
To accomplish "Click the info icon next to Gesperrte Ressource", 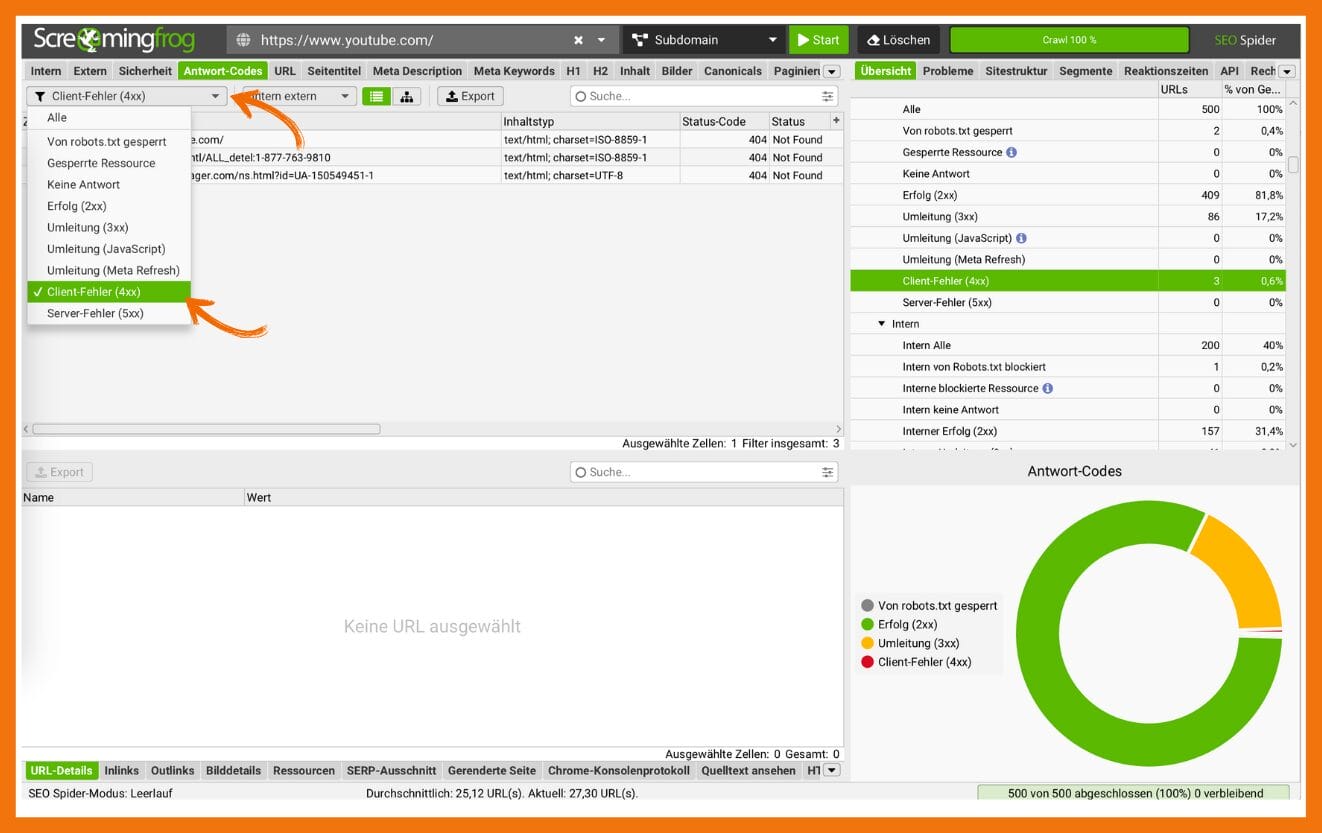I will (x=1011, y=152).
